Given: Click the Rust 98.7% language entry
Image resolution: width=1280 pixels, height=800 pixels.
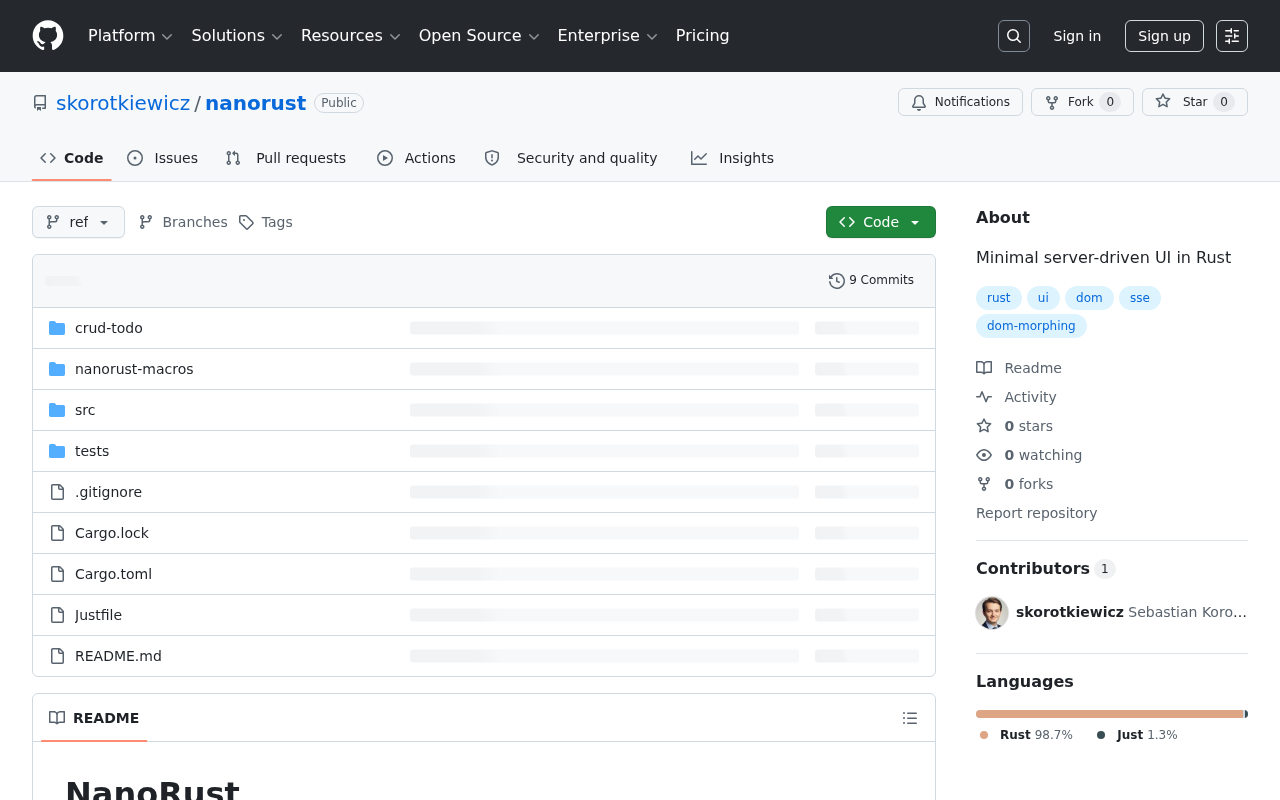Looking at the screenshot, I should pos(1026,735).
